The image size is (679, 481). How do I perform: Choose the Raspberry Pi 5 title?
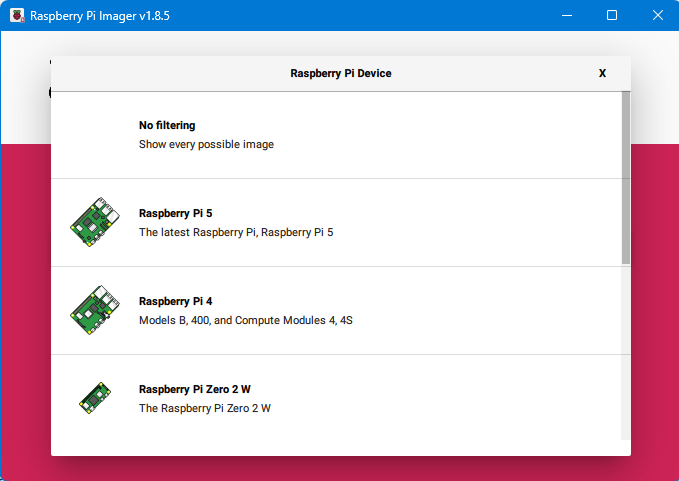tap(175, 214)
